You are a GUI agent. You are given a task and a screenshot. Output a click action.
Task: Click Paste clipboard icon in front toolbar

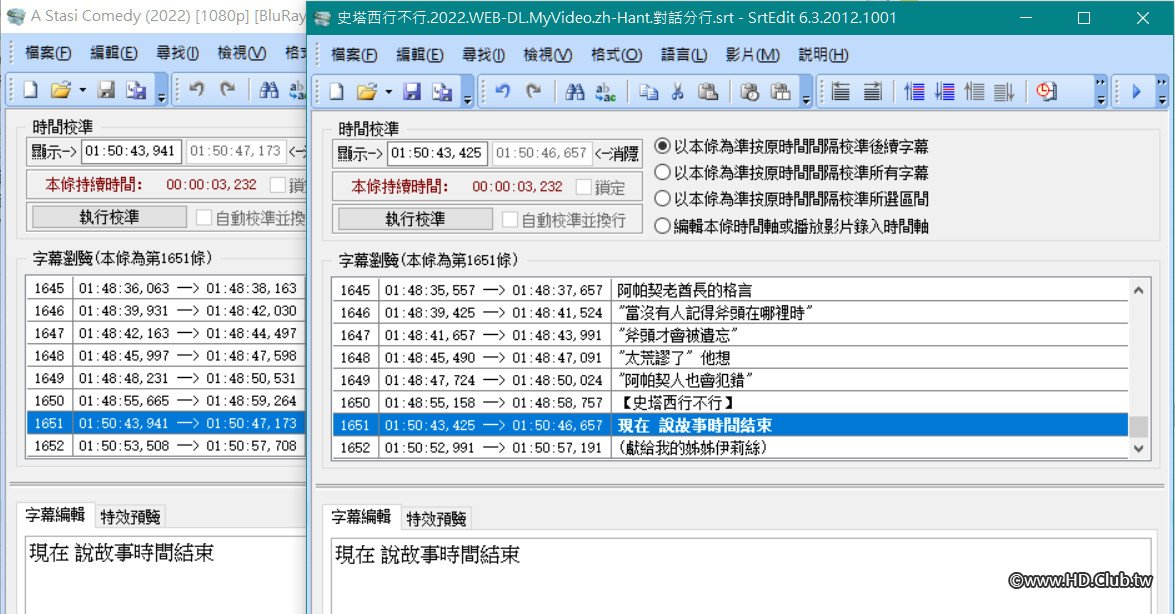(x=708, y=91)
